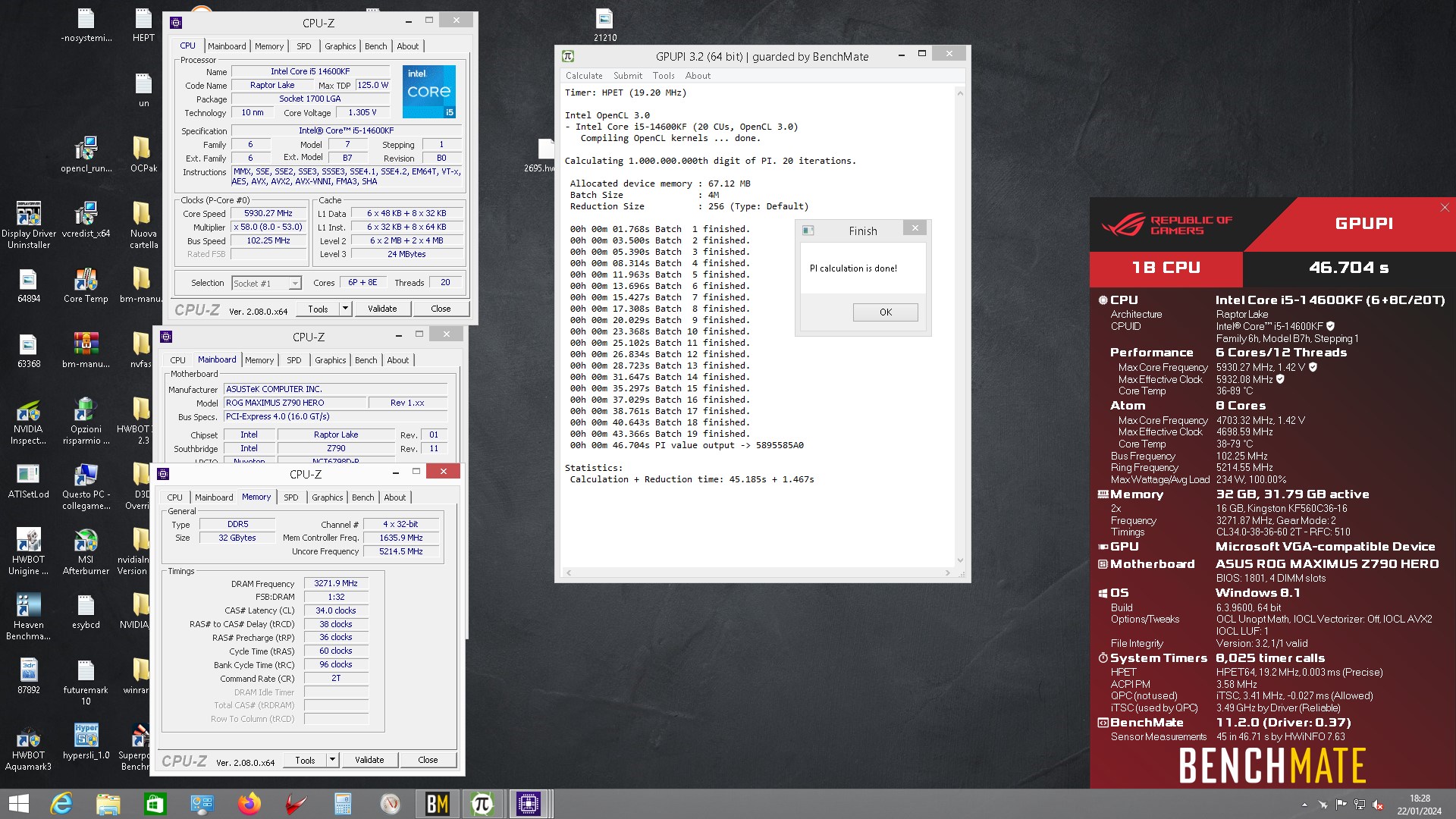The image size is (1456, 819).
Task: Open the Control Panel taskbar icon
Action: 202,804
